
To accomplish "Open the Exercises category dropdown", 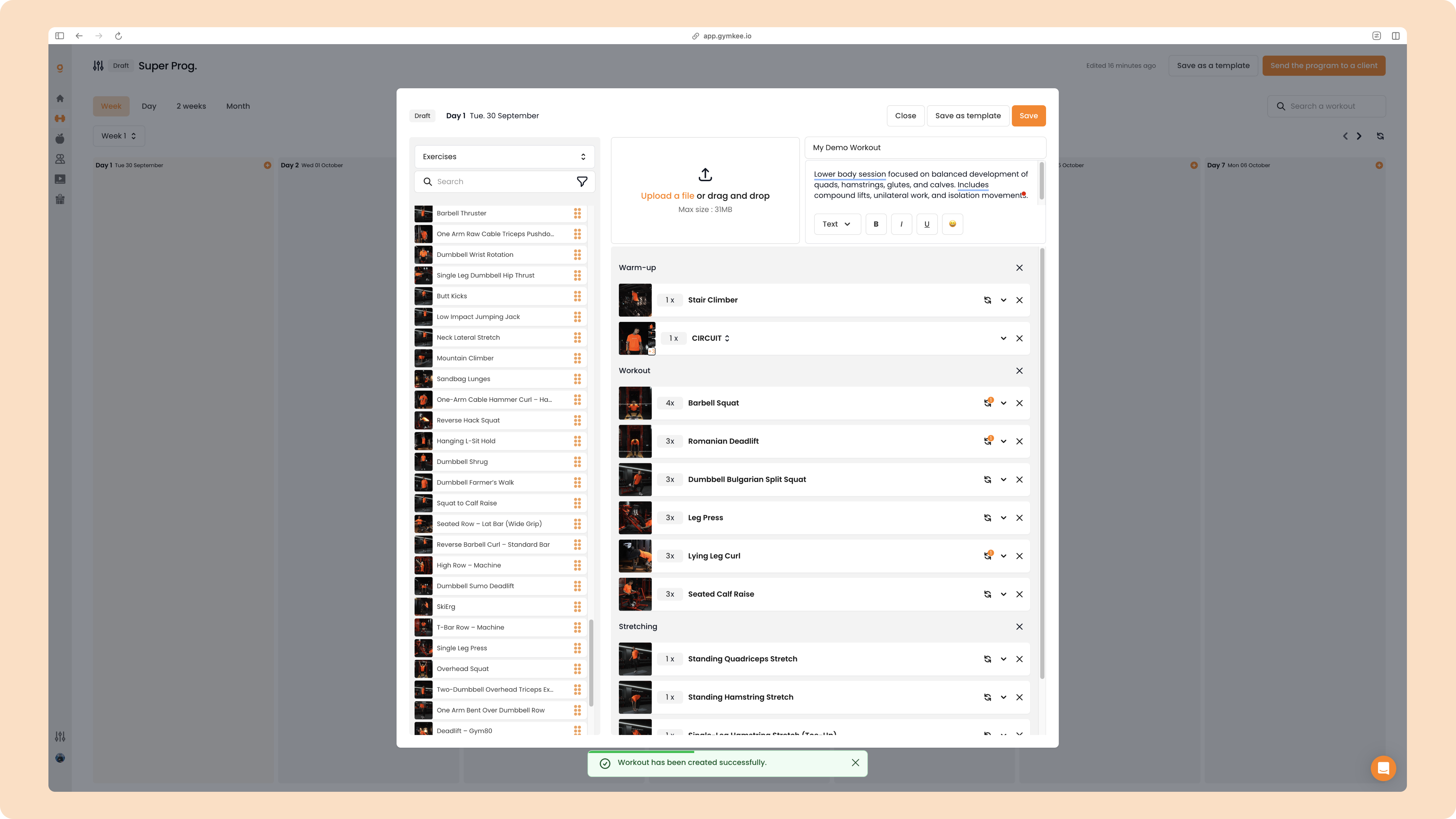I will pos(504,157).
